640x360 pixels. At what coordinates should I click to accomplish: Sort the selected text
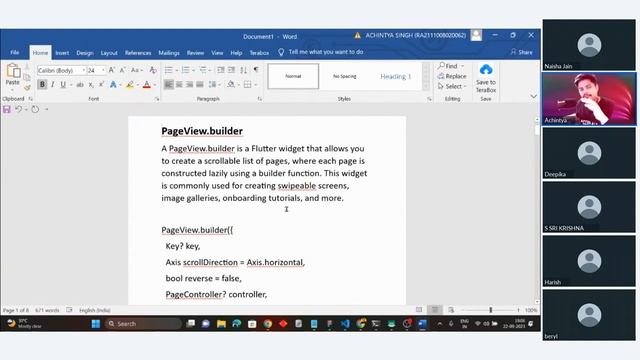click(244, 70)
